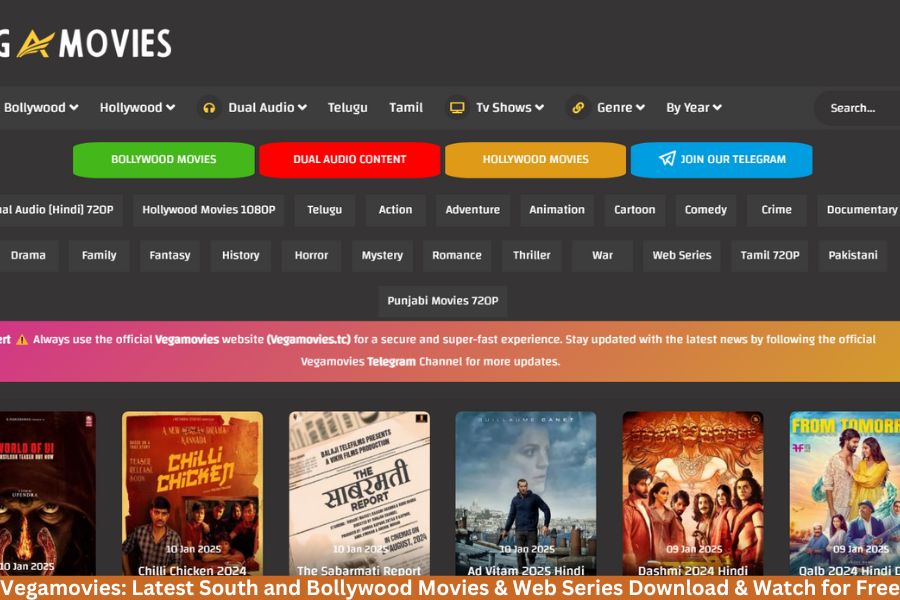
Task: Open the By Year dropdown
Action: coord(694,107)
